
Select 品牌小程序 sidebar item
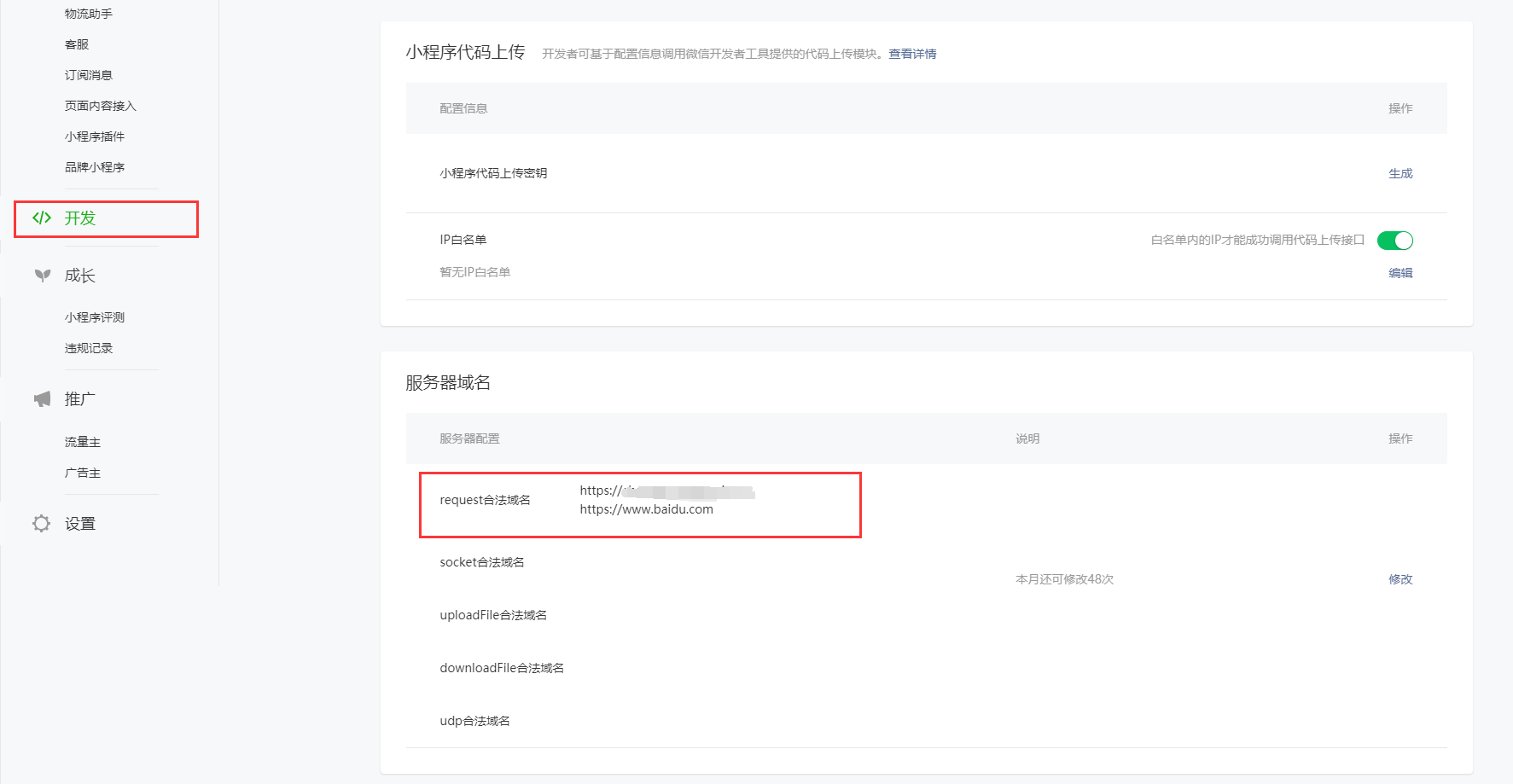click(x=95, y=167)
